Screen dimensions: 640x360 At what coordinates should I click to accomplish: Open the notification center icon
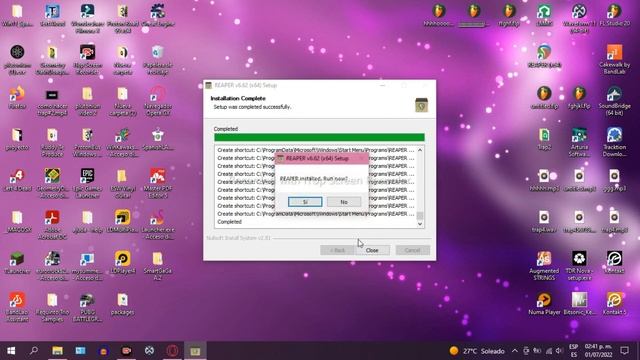624,351
